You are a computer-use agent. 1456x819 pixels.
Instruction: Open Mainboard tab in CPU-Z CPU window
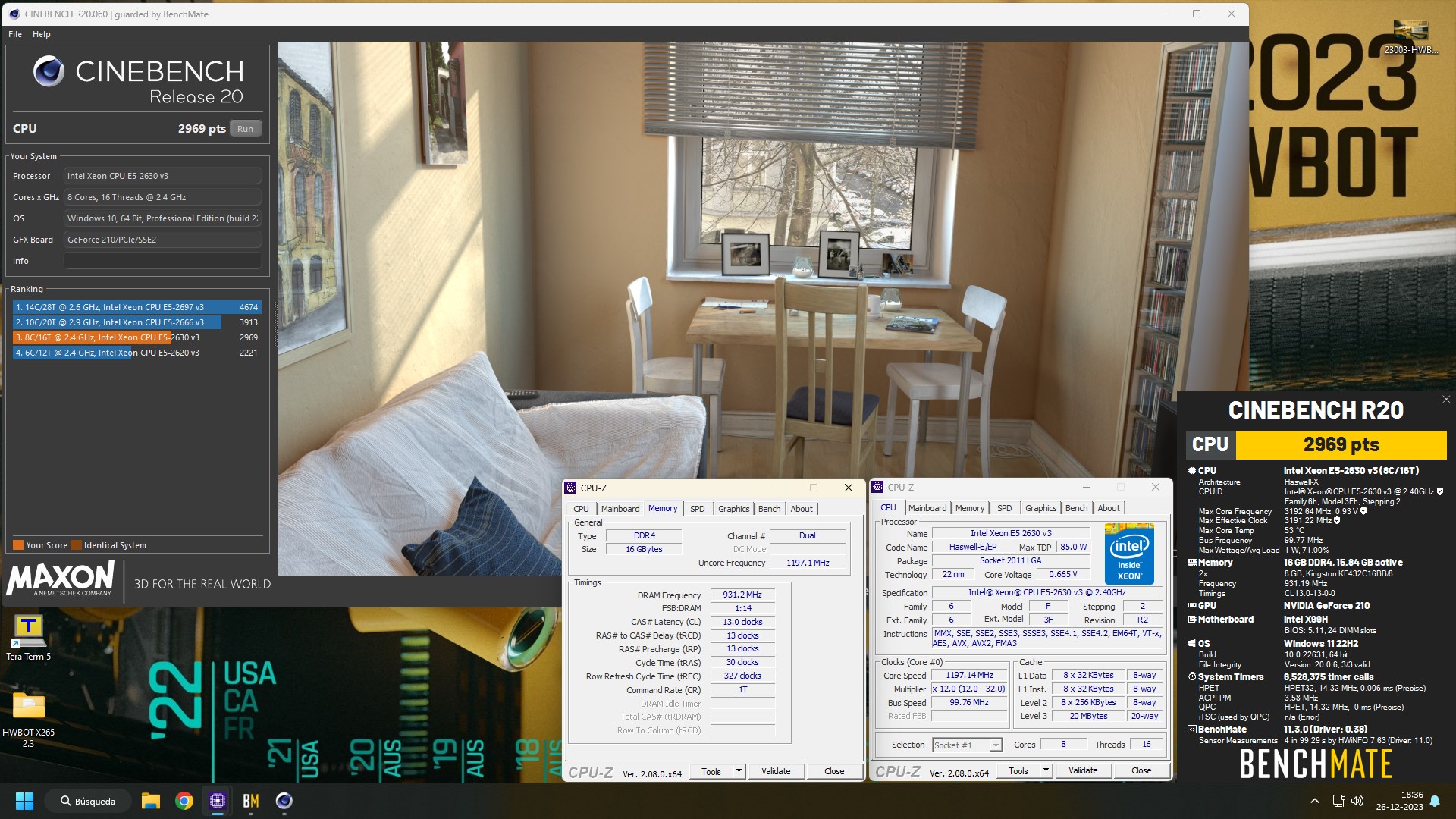coord(927,508)
